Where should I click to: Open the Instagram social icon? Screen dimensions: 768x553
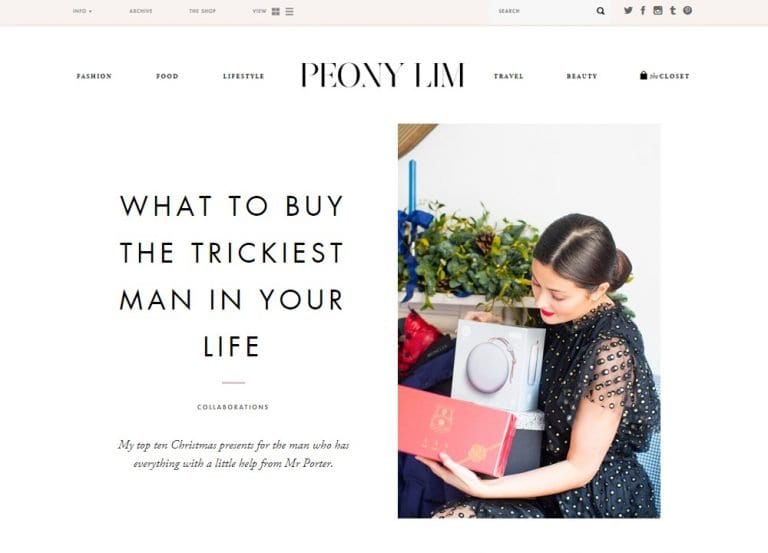(658, 10)
